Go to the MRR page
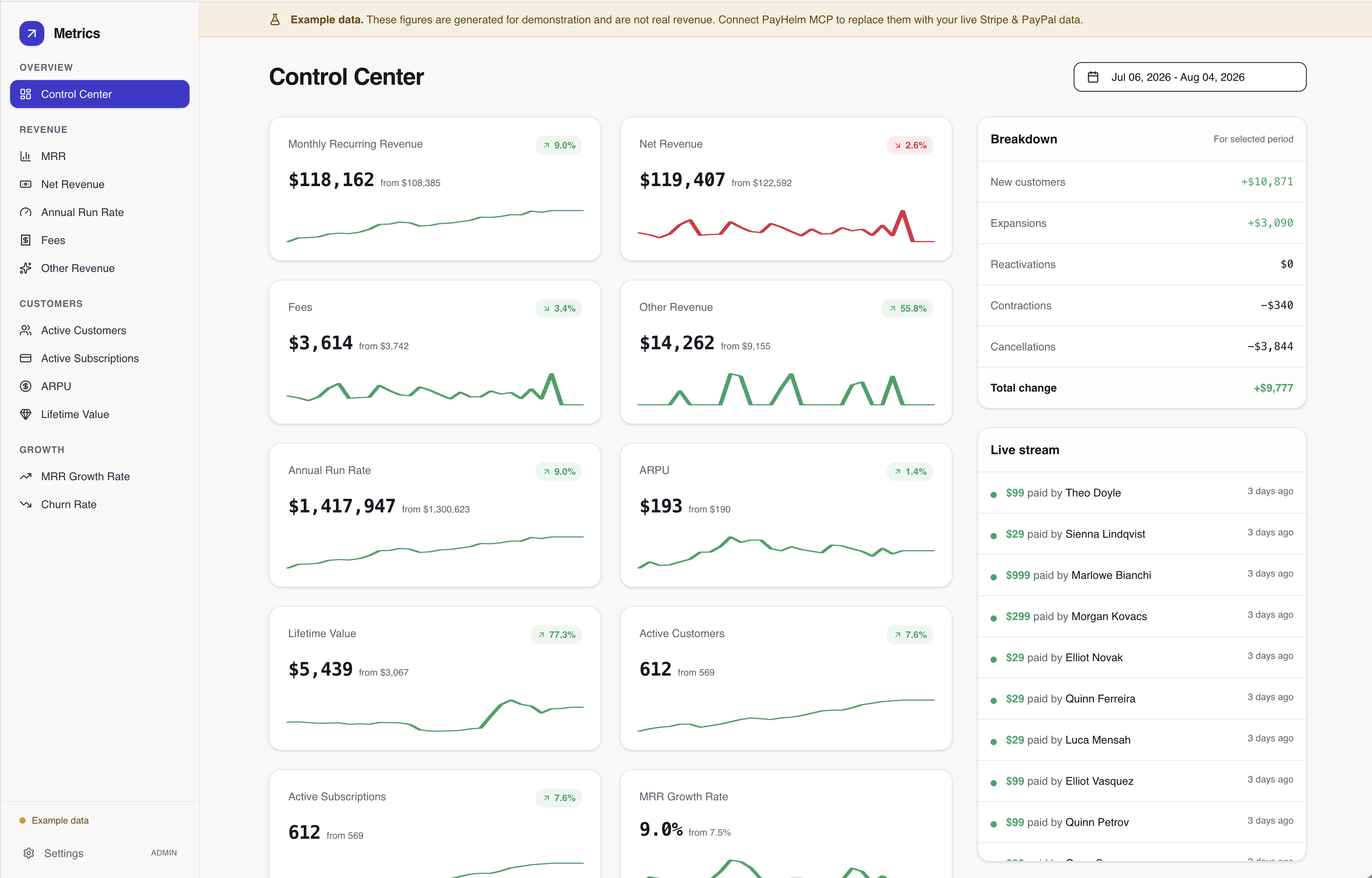Screen dimensions: 1372x878 click(100, 156)
